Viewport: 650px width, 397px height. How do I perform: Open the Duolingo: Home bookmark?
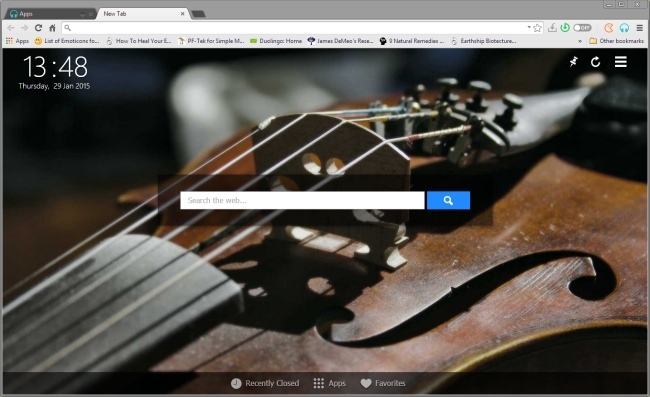[x=276, y=41]
